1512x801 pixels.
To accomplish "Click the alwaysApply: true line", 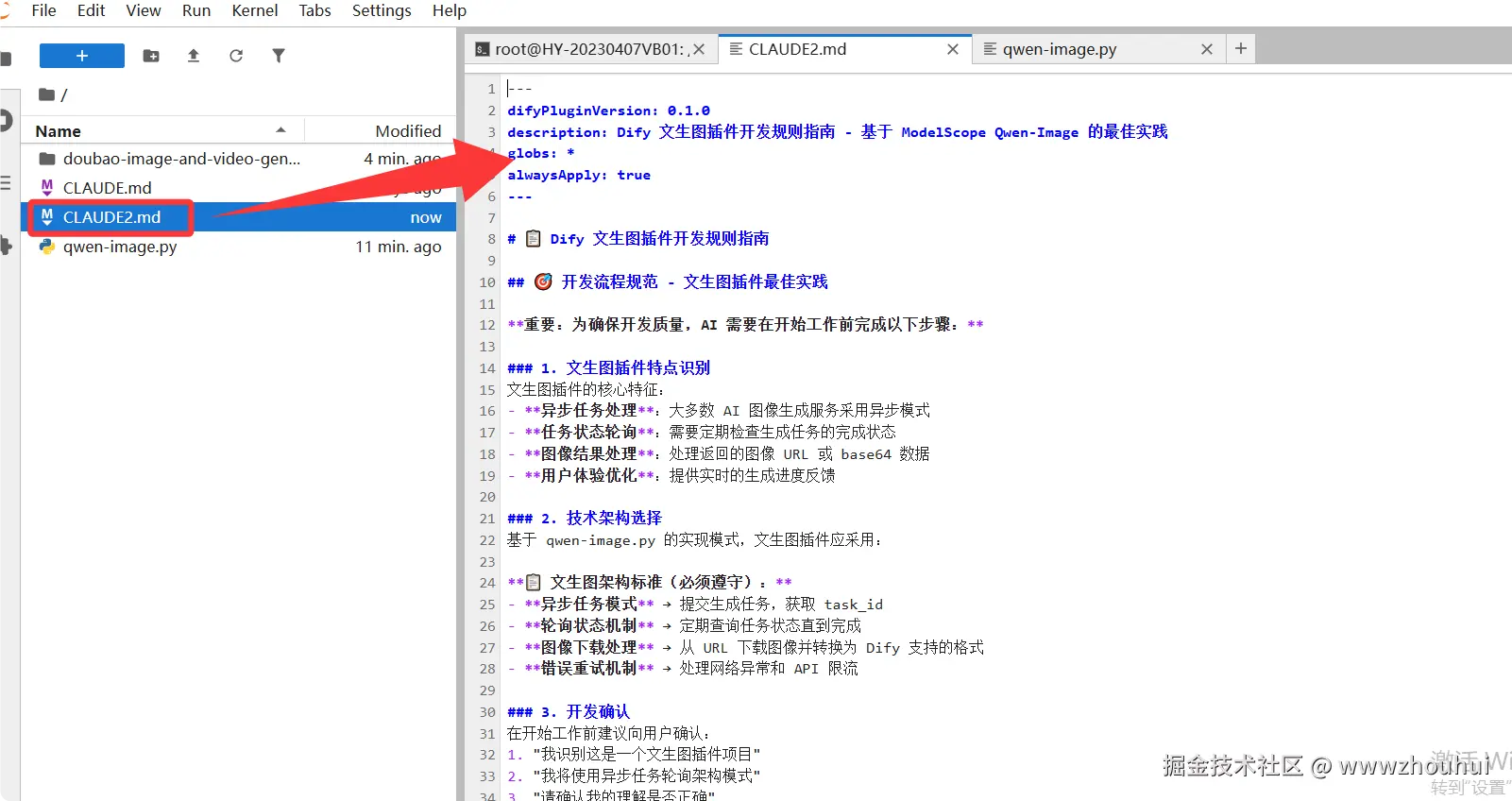I will (x=579, y=175).
